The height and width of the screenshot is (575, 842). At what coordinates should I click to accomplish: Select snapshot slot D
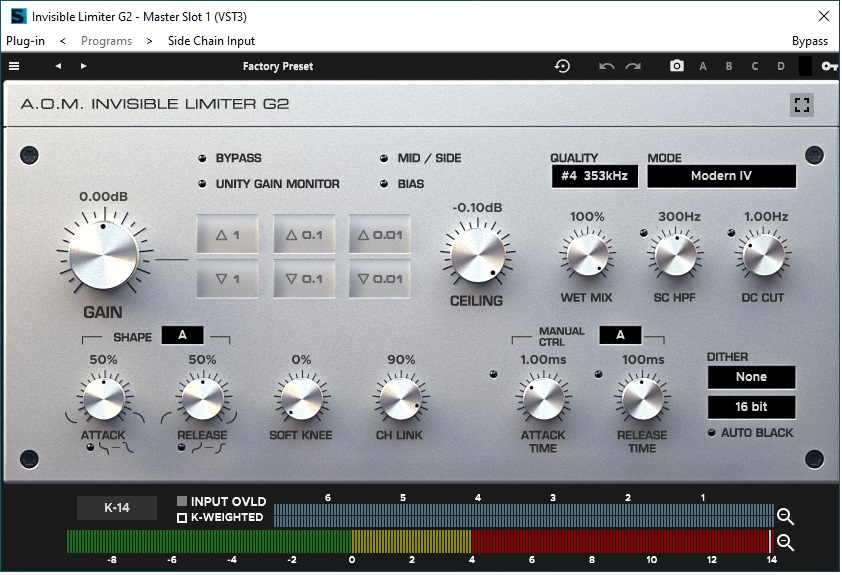pyautogui.click(x=781, y=66)
